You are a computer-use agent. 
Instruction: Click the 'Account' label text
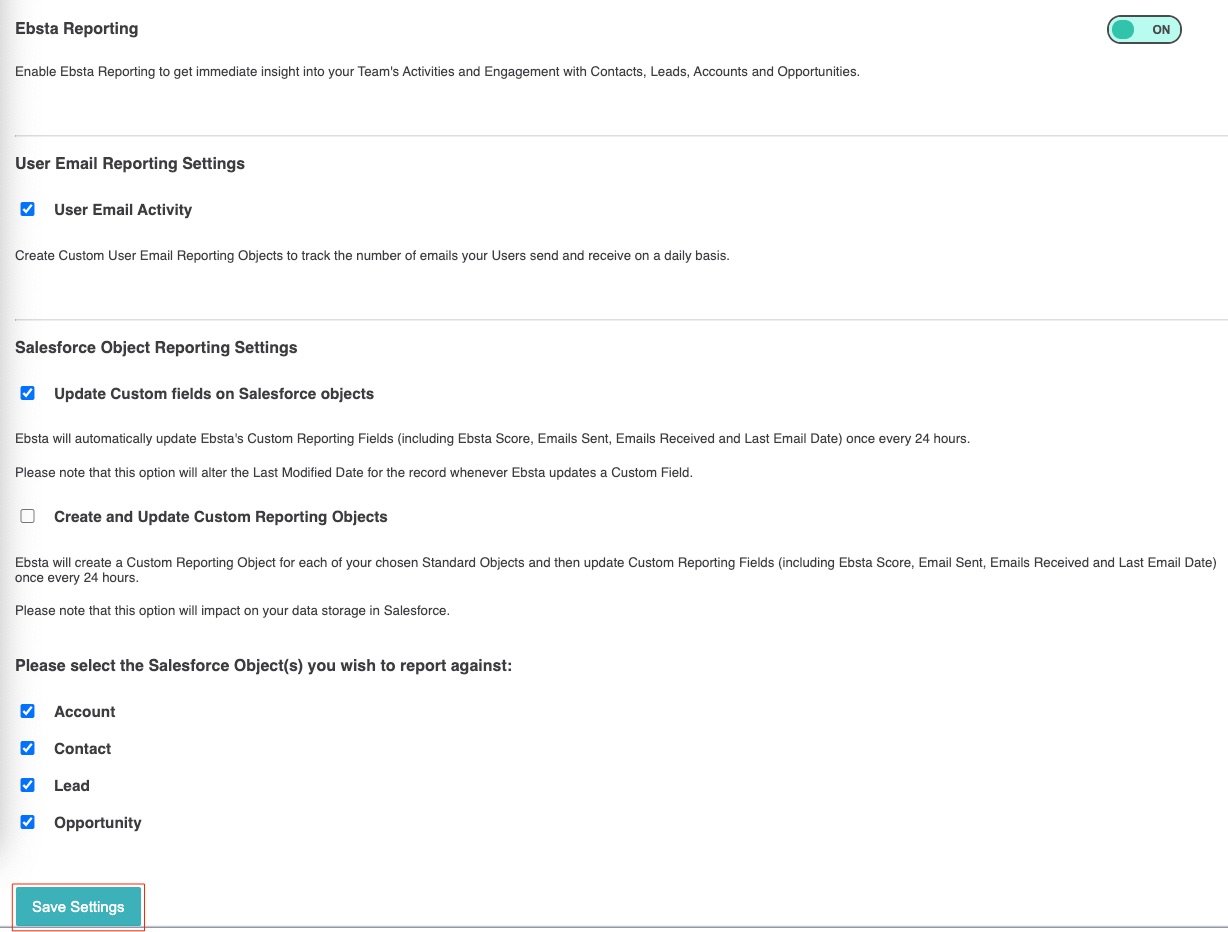(85, 712)
